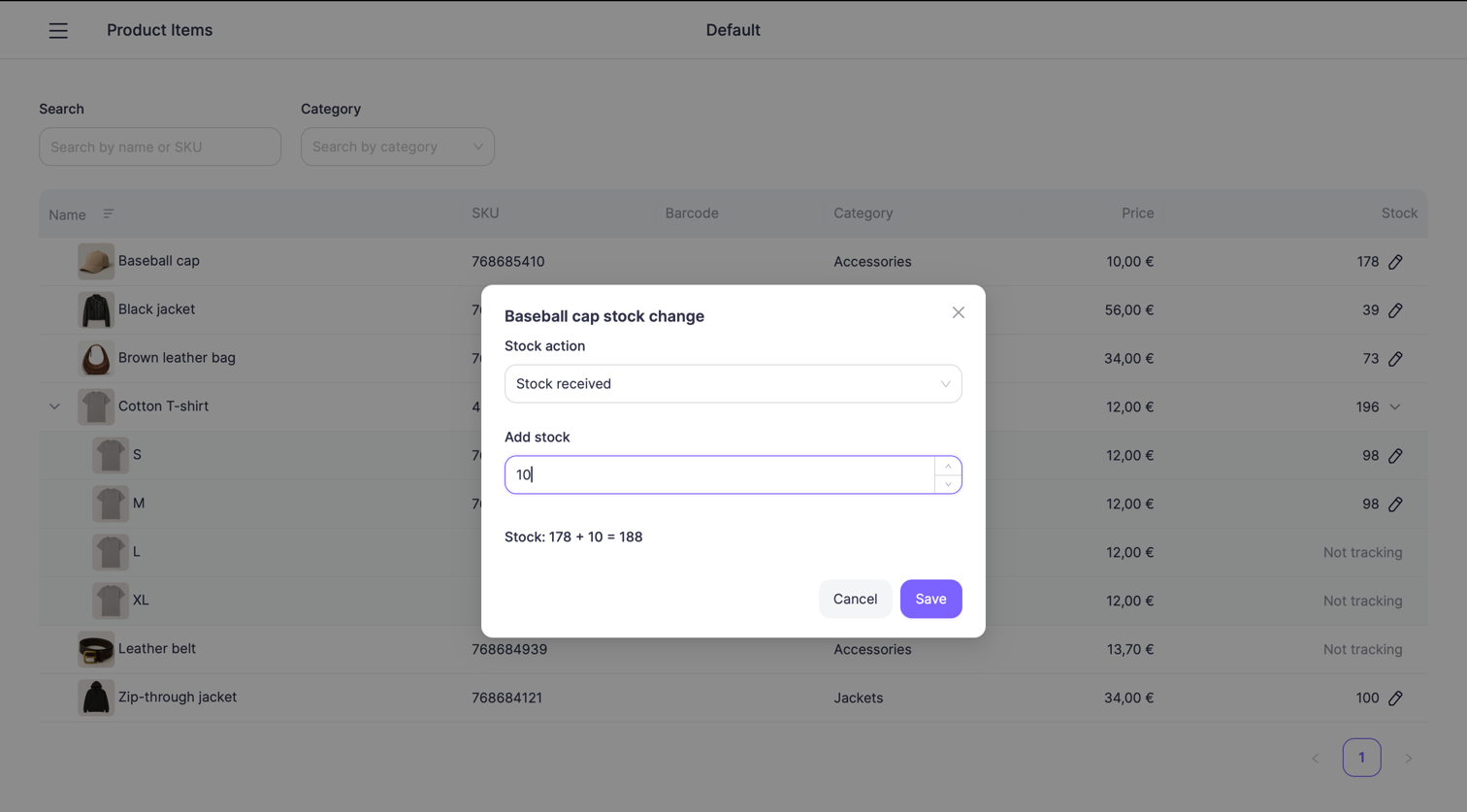1467x812 pixels.
Task: Edit stock for Zip-through jacket
Action: click(1396, 698)
